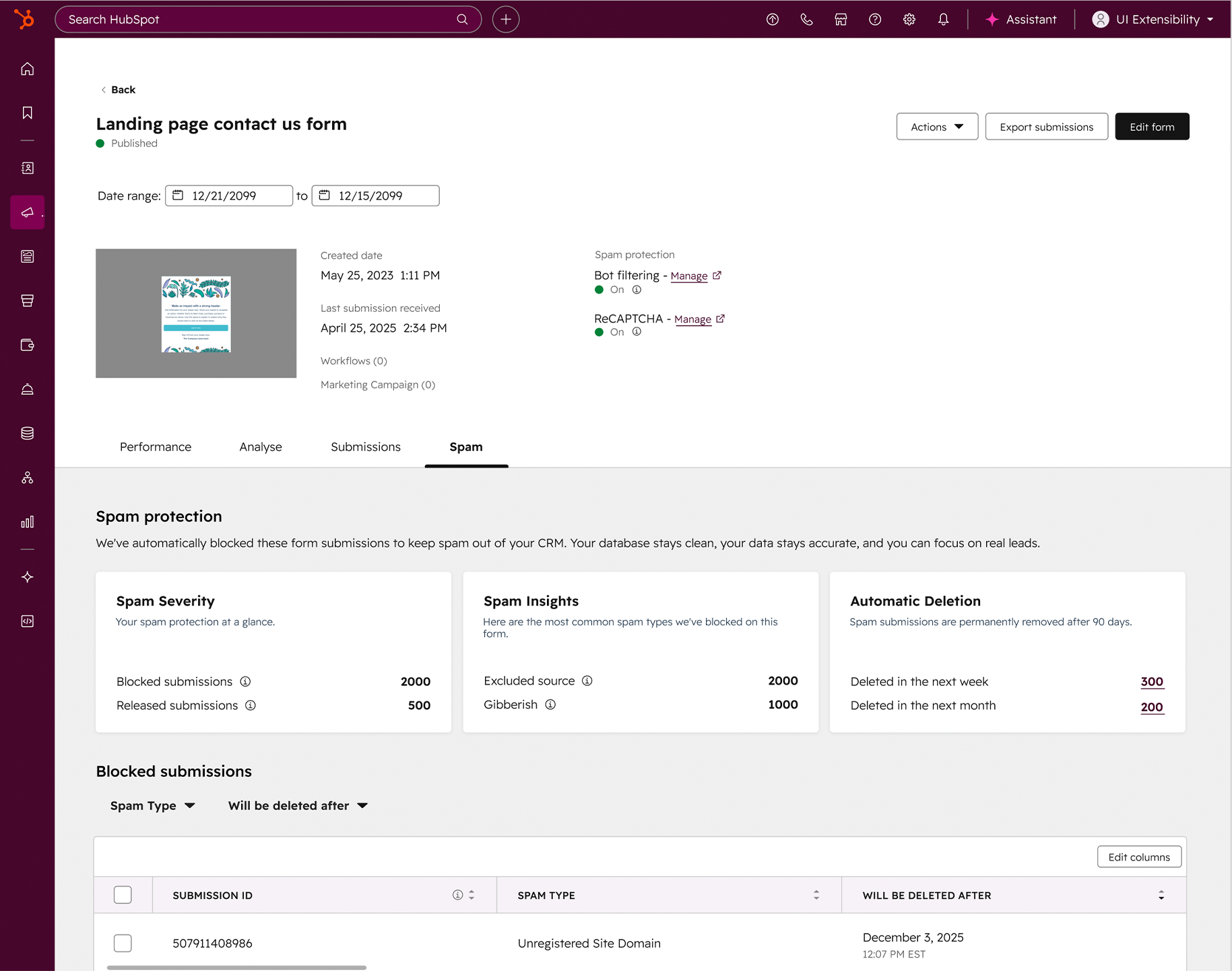The width and height of the screenshot is (1232, 971).
Task: Sort by Spam Type column arrows
Action: coord(816,895)
